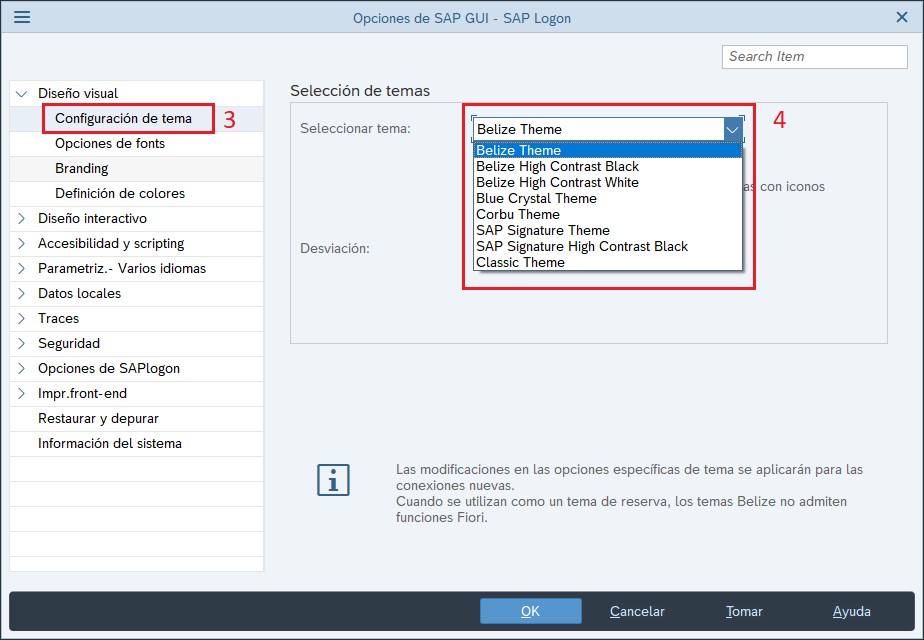Open Definición de colores settings
The height and width of the screenshot is (640, 924).
120,193
